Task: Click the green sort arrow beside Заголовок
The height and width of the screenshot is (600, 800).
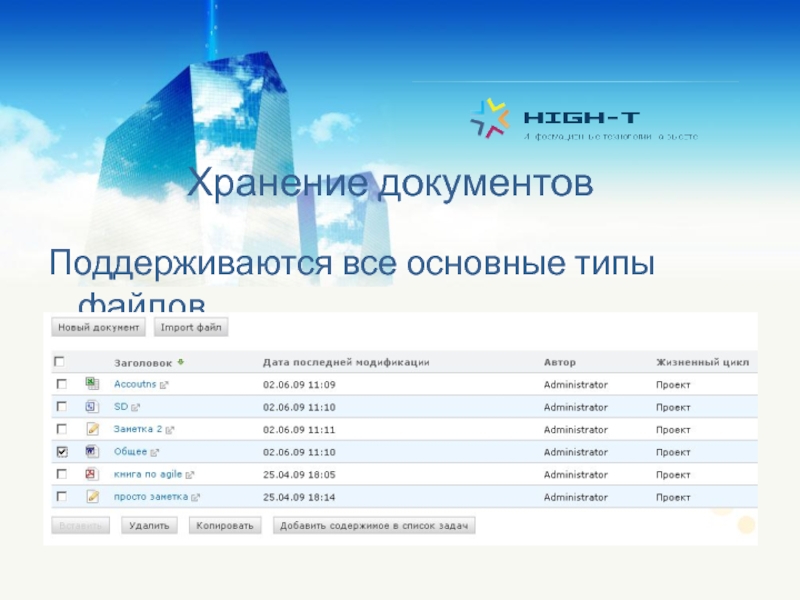Action: (181, 362)
